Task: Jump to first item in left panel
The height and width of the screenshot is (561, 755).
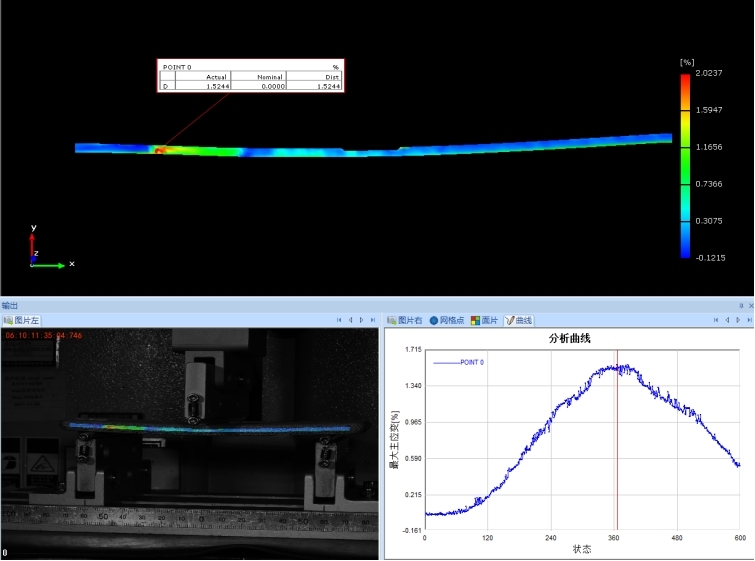Action: (x=339, y=320)
